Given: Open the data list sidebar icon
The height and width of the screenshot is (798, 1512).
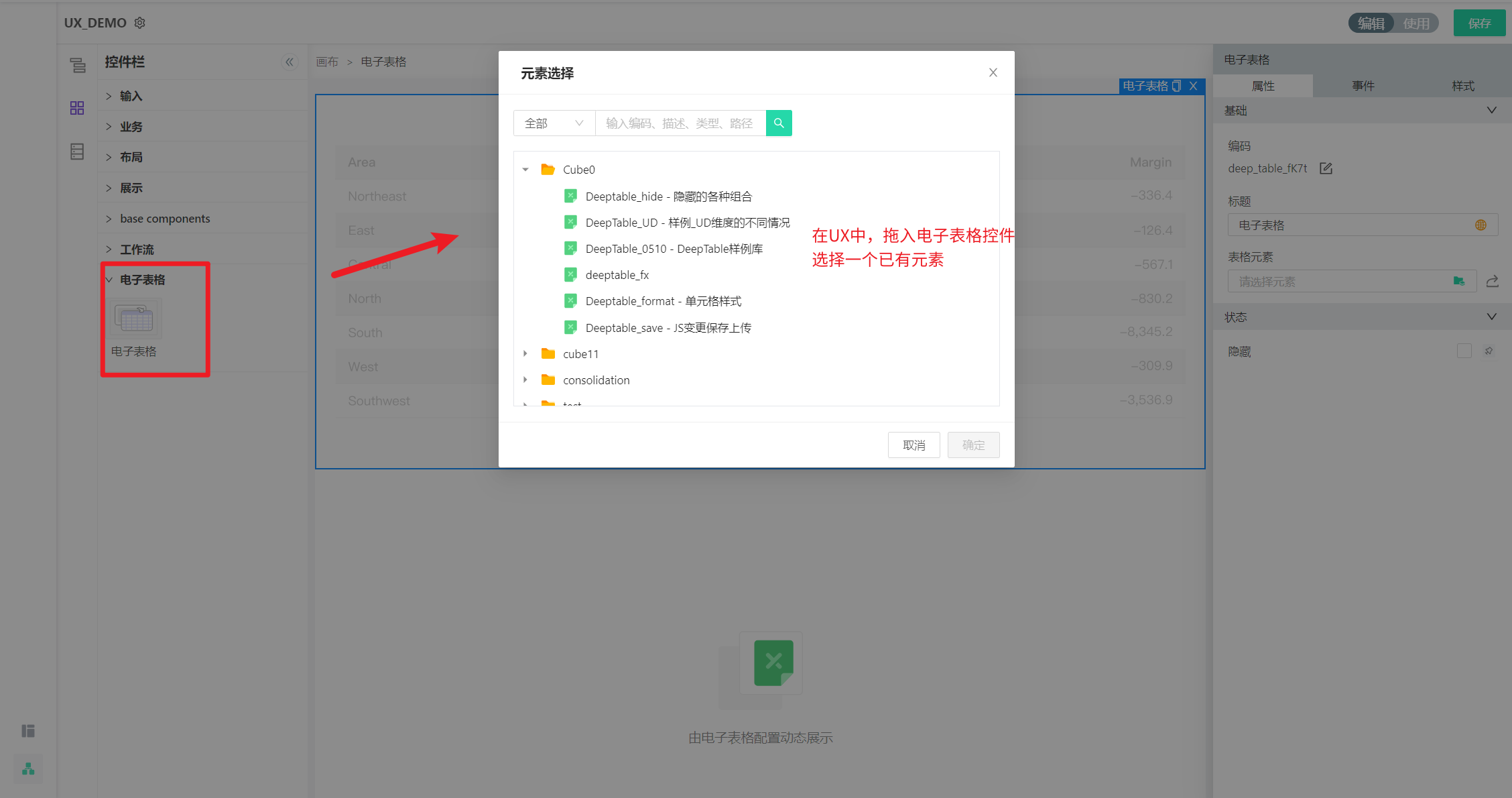Looking at the screenshot, I should point(77,152).
